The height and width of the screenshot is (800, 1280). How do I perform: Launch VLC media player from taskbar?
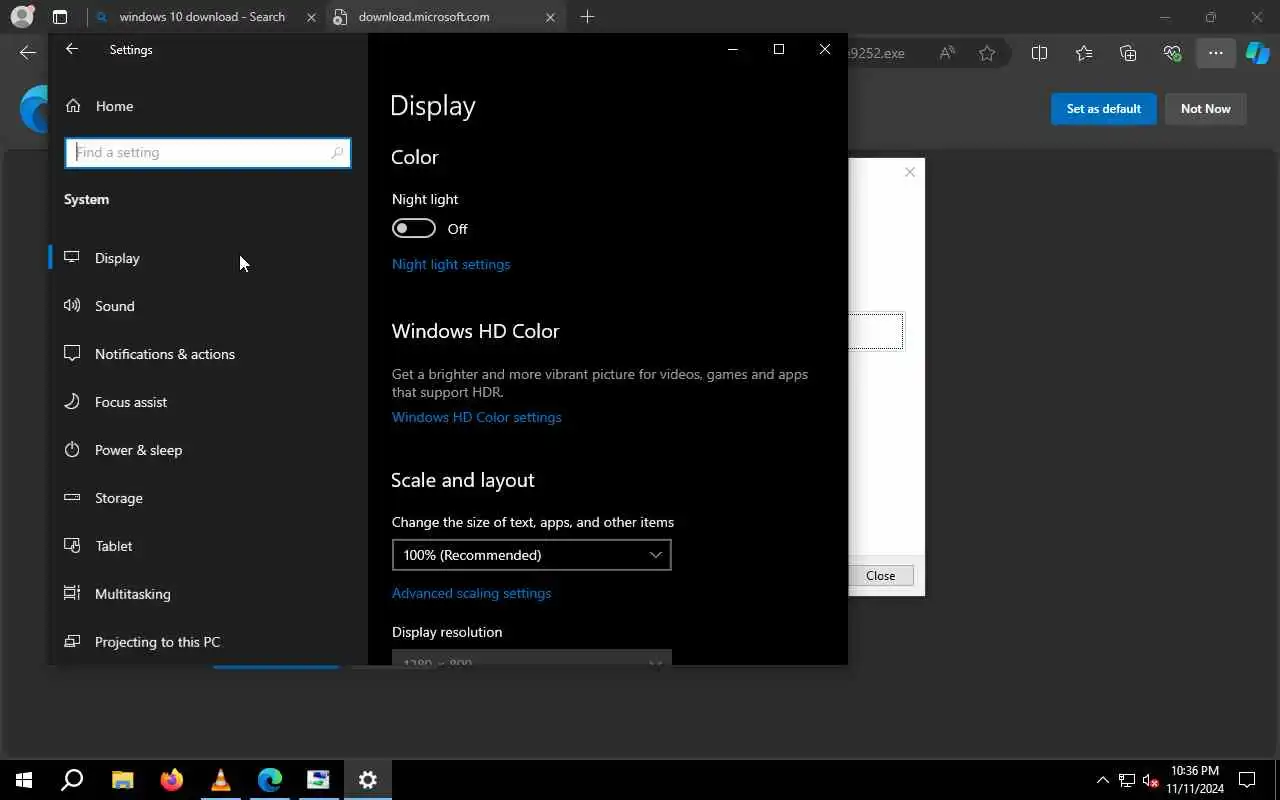[x=220, y=780]
